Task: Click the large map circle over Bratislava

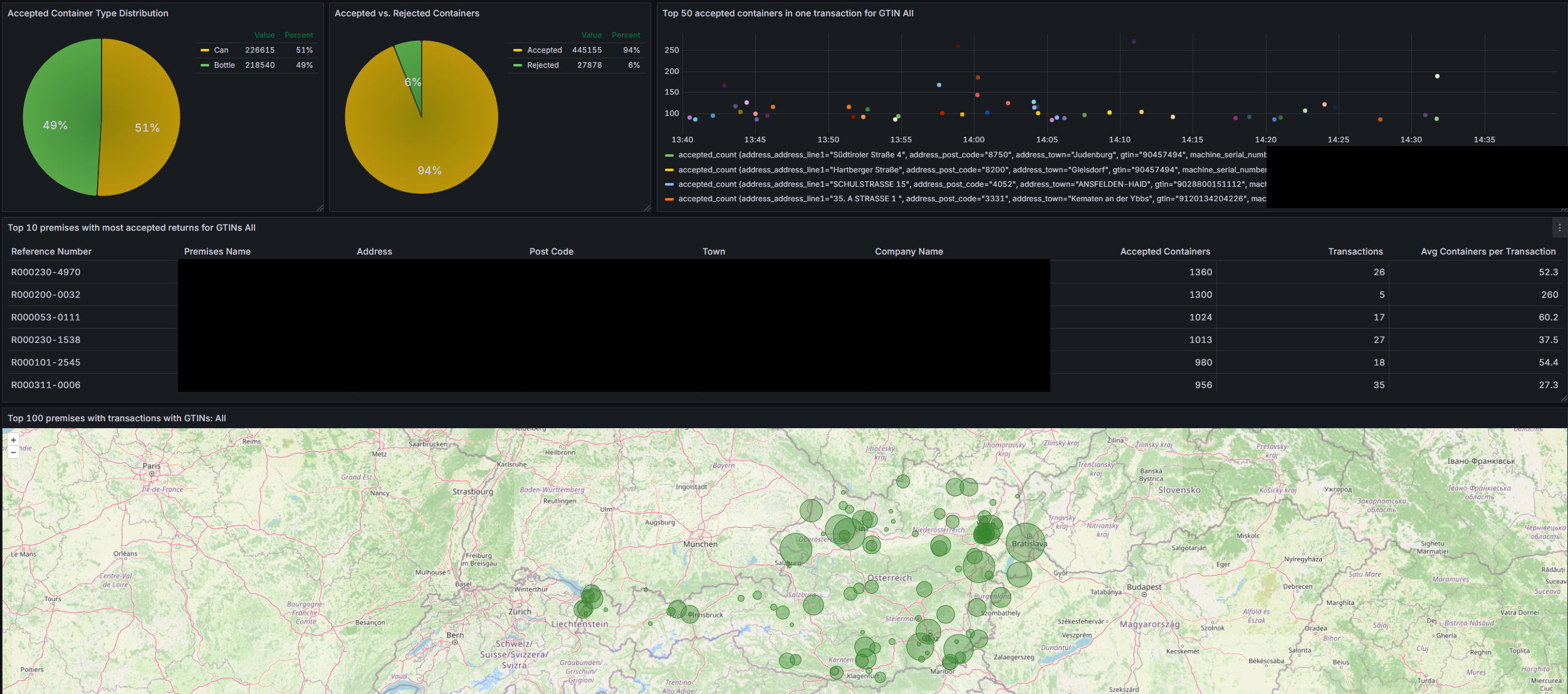Action: 1026,543
